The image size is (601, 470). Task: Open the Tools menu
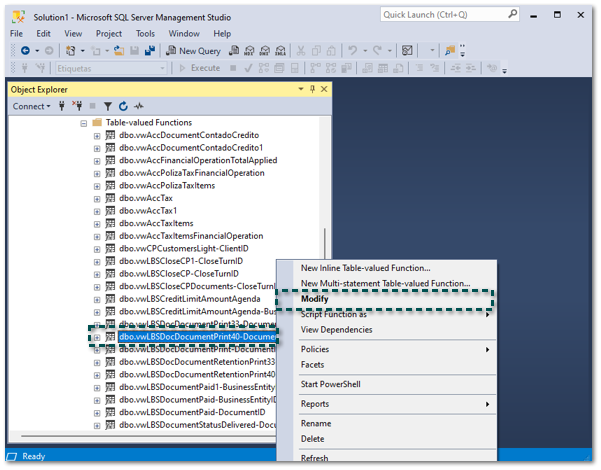pos(145,34)
